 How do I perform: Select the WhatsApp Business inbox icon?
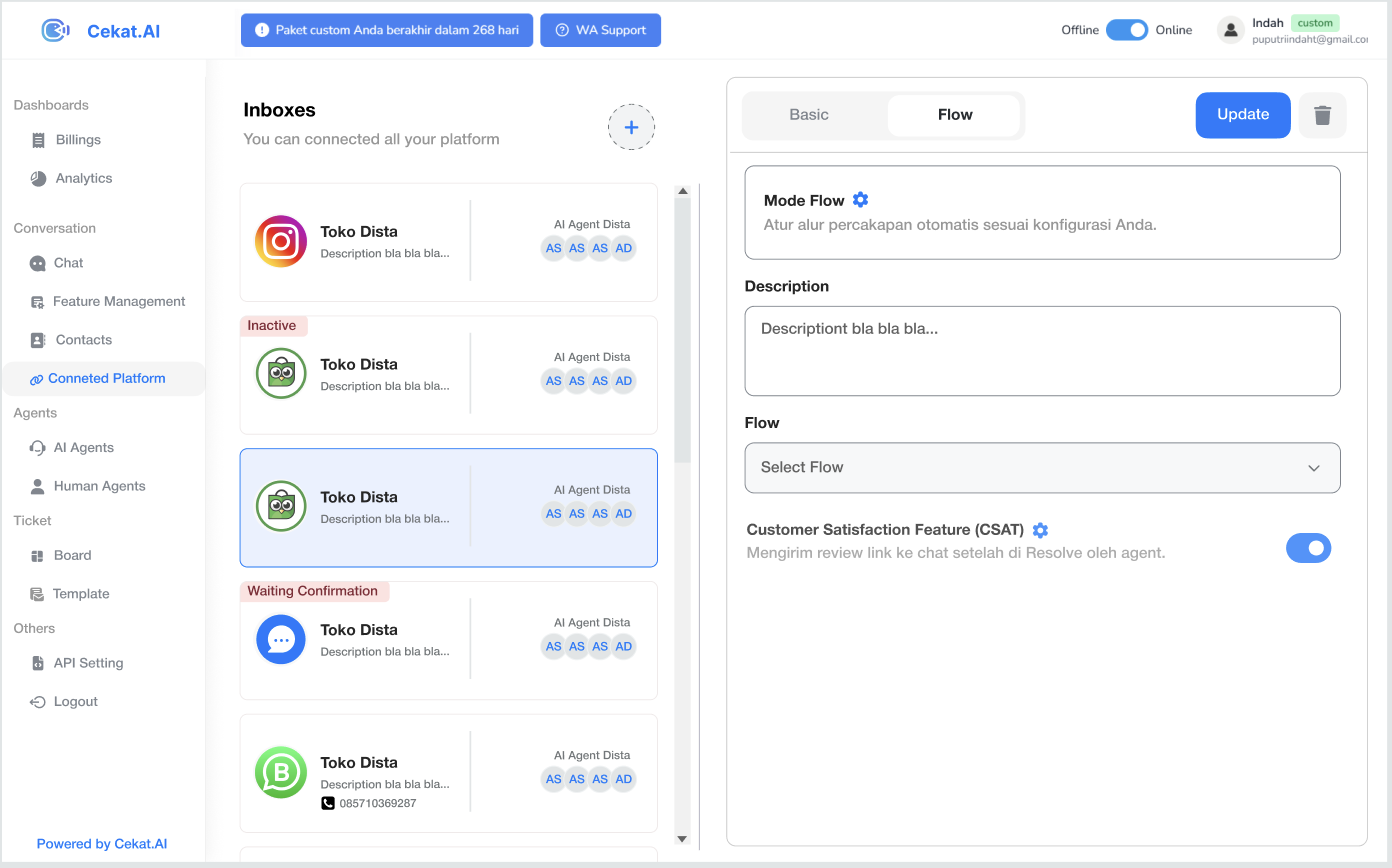click(x=281, y=772)
